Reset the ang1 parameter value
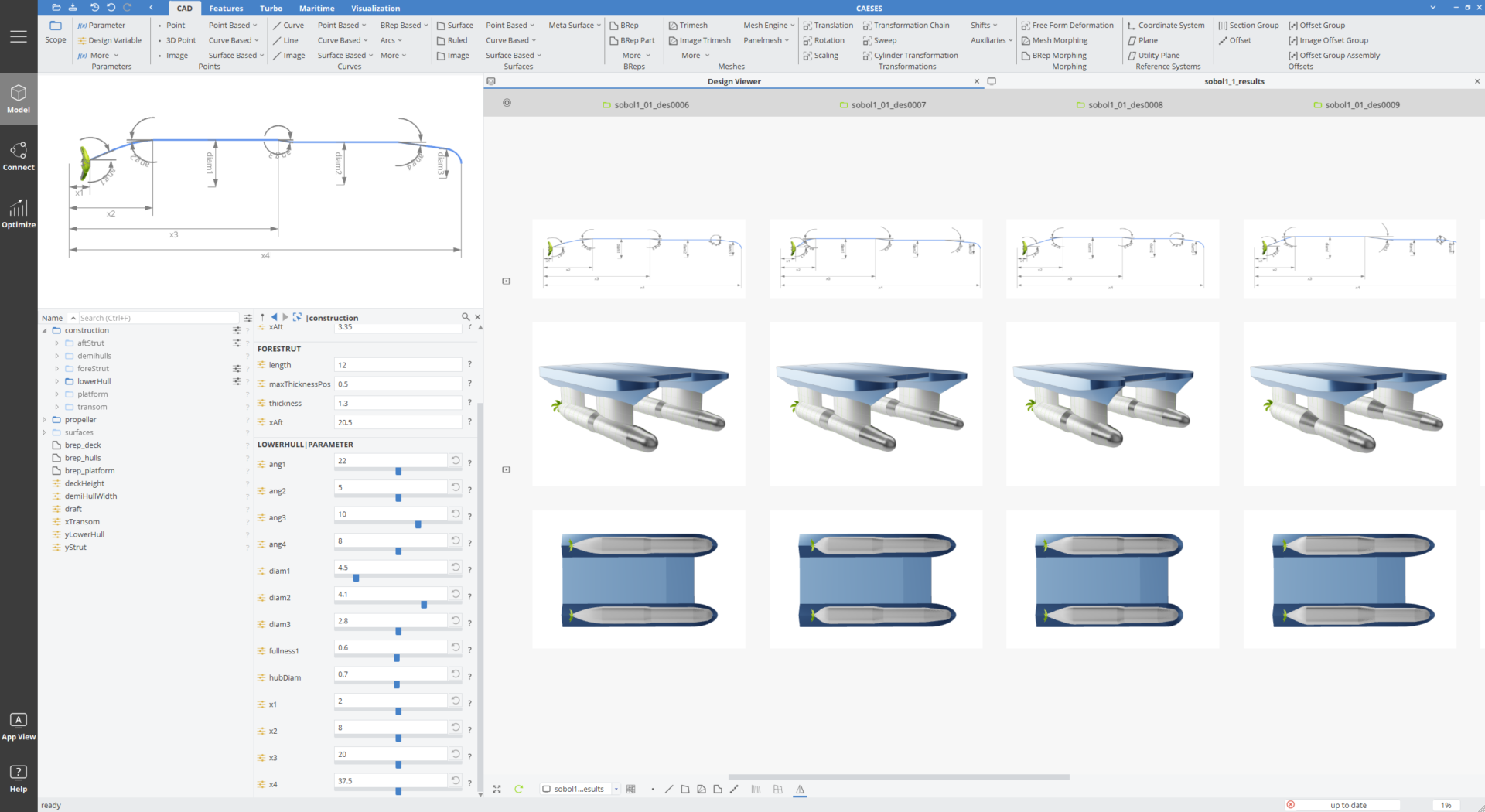Viewport: 1485px width, 812px height. [x=456, y=461]
